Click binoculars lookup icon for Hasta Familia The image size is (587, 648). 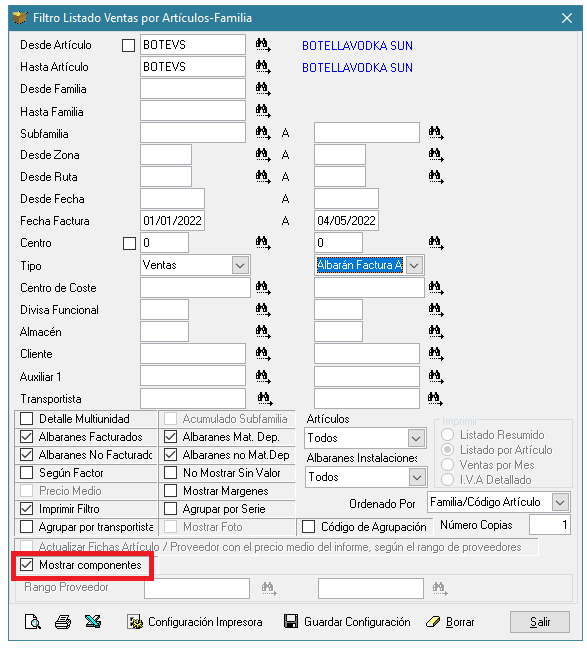(263, 111)
